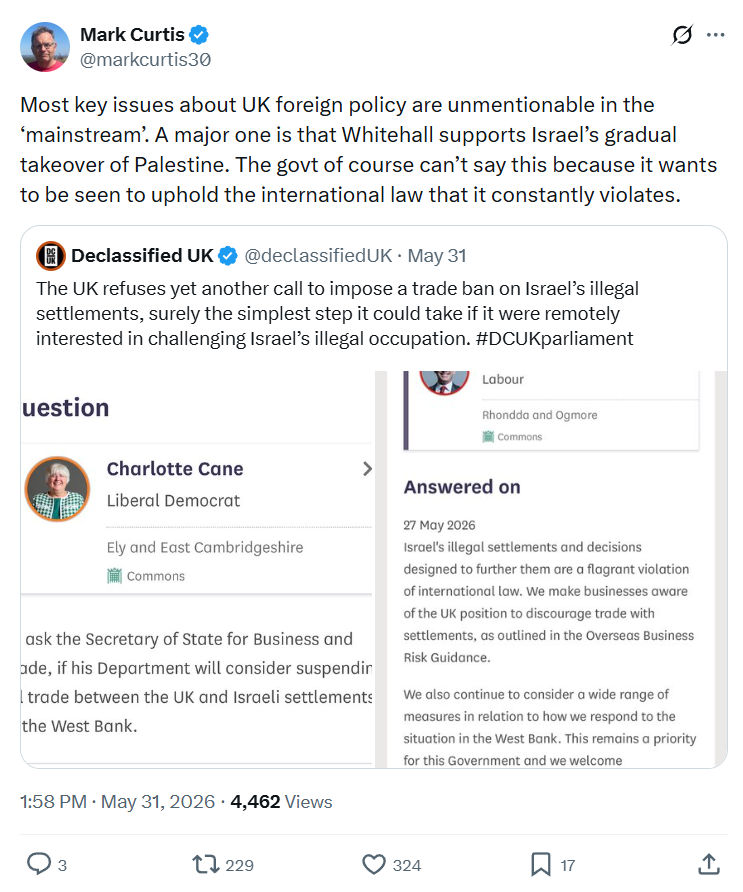This screenshot has height=892, width=743.
Task: Open the @declassifiedUK handle link
Action: 318,256
